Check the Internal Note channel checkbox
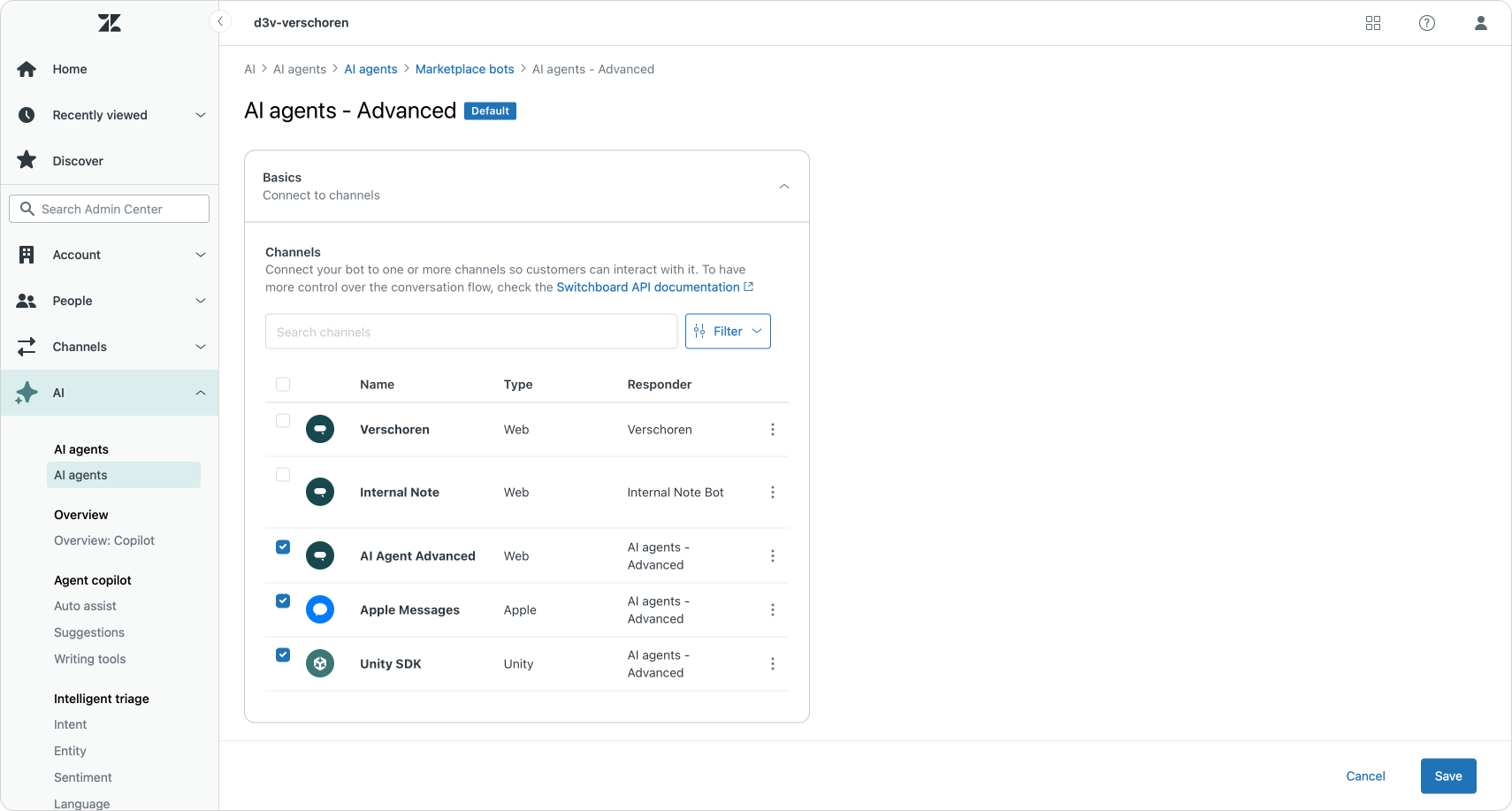1512x811 pixels. [x=283, y=475]
